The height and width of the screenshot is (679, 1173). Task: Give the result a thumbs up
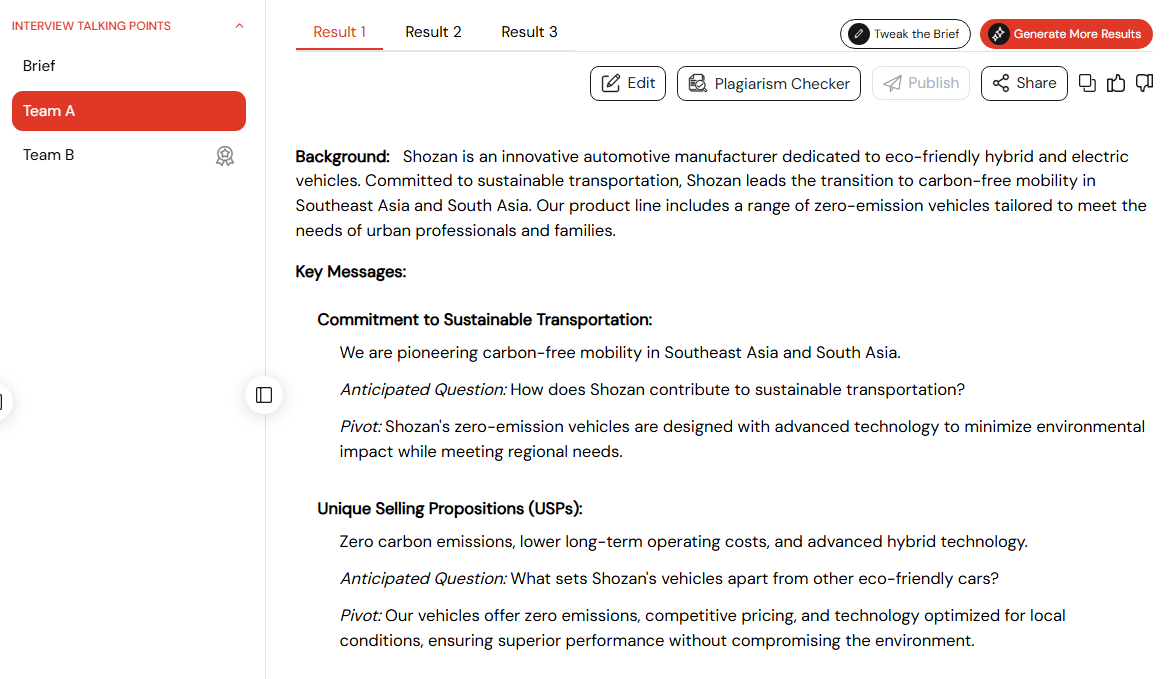point(1116,83)
